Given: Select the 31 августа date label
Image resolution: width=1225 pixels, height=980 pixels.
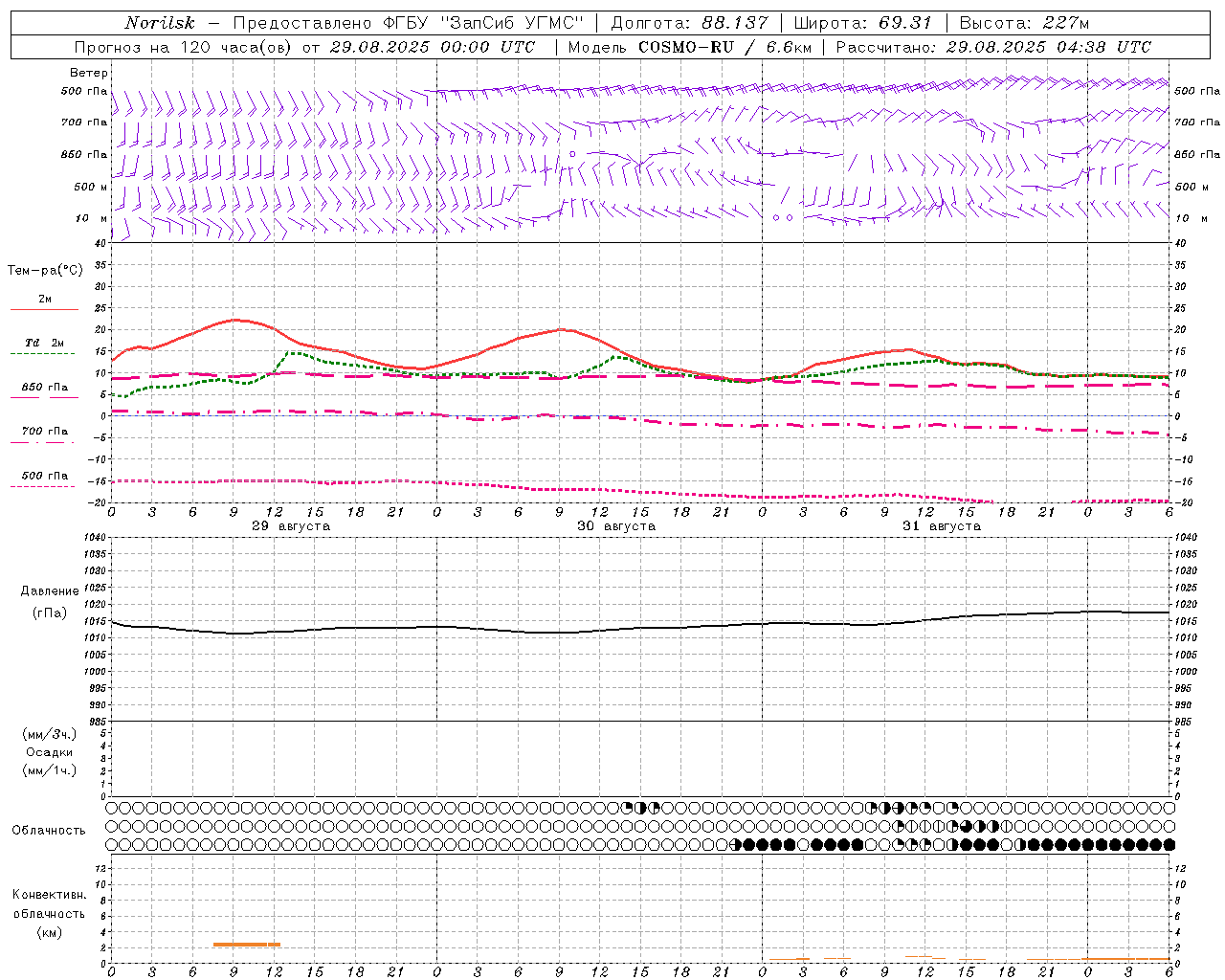Looking at the screenshot, I should point(942,526).
